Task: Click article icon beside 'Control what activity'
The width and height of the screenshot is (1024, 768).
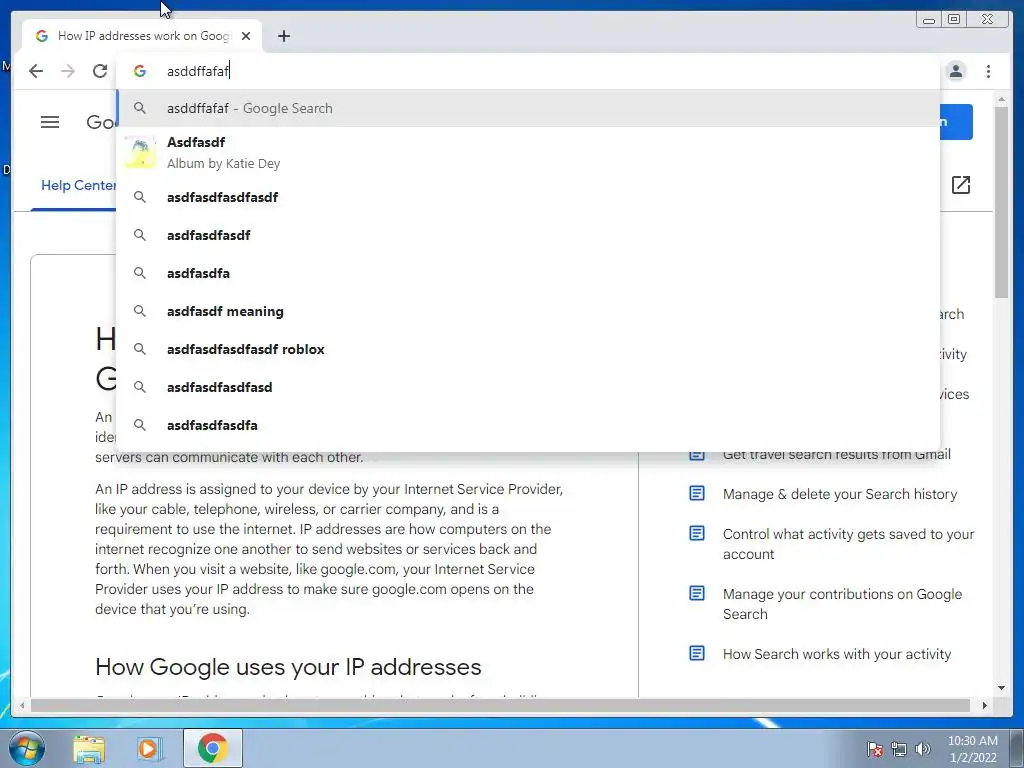Action: (x=697, y=533)
